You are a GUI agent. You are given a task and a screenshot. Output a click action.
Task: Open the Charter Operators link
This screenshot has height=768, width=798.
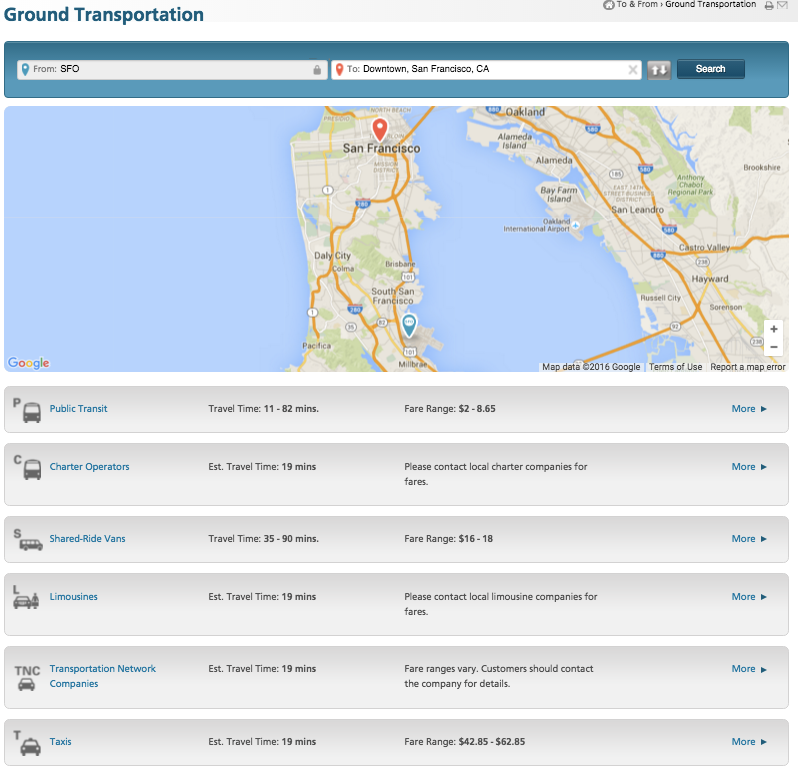[x=90, y=467]
